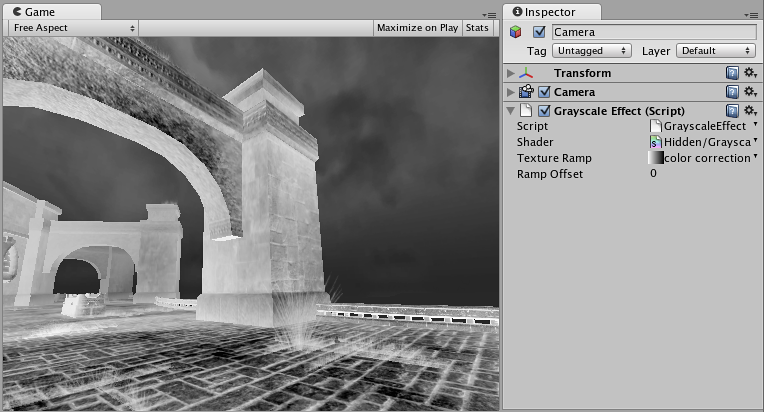Viewport: 764px width, 412px height.
Task: Disable the Camera component checkbox
Action: tap(544, 92)
